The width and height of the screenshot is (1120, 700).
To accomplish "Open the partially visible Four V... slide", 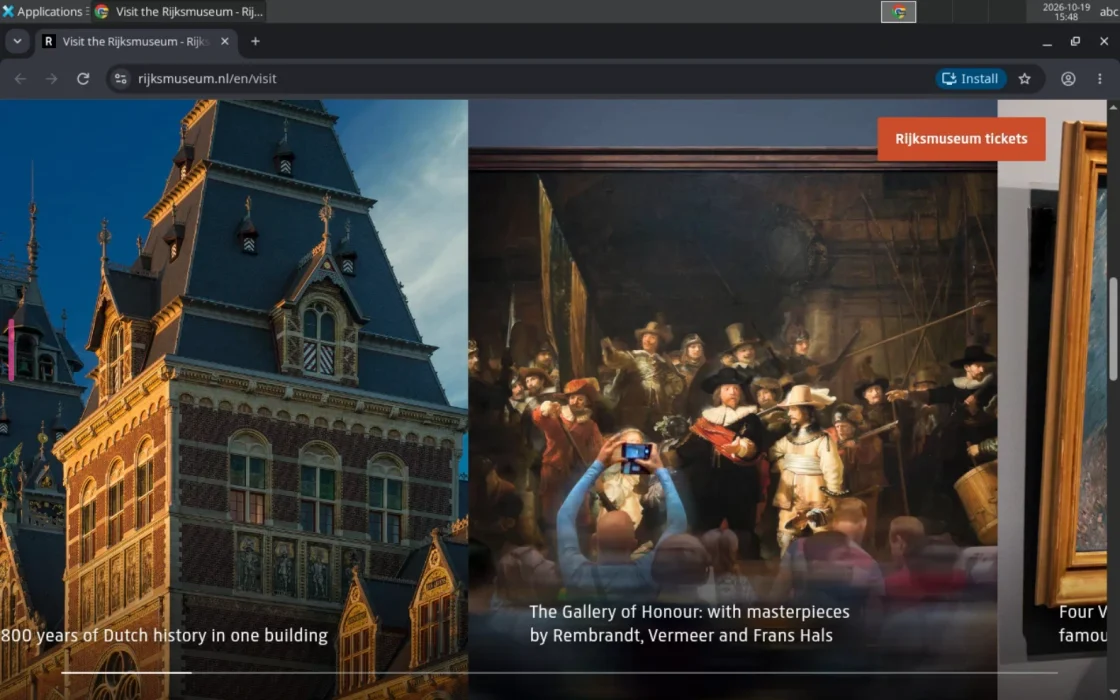I will [1052, 399].
